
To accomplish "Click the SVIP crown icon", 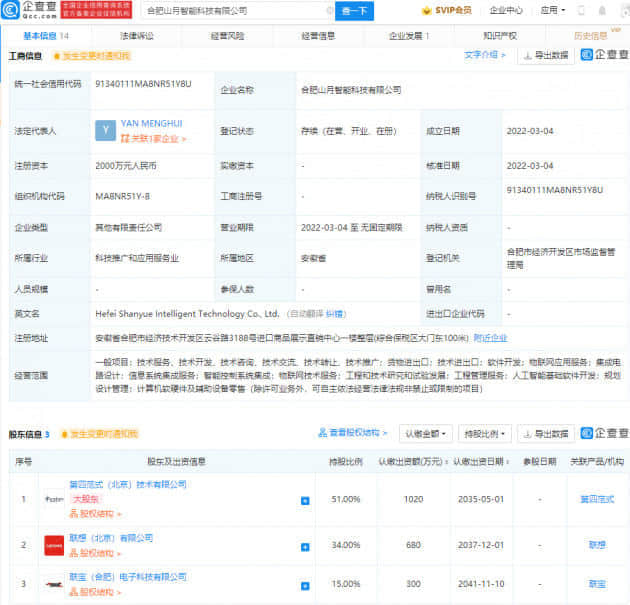I will 426,11.
